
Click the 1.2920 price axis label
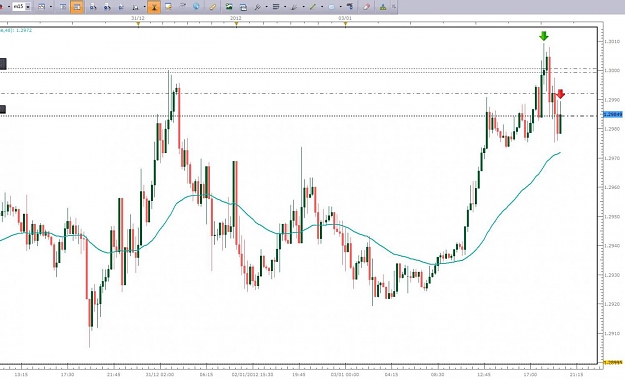pos(612,304)
